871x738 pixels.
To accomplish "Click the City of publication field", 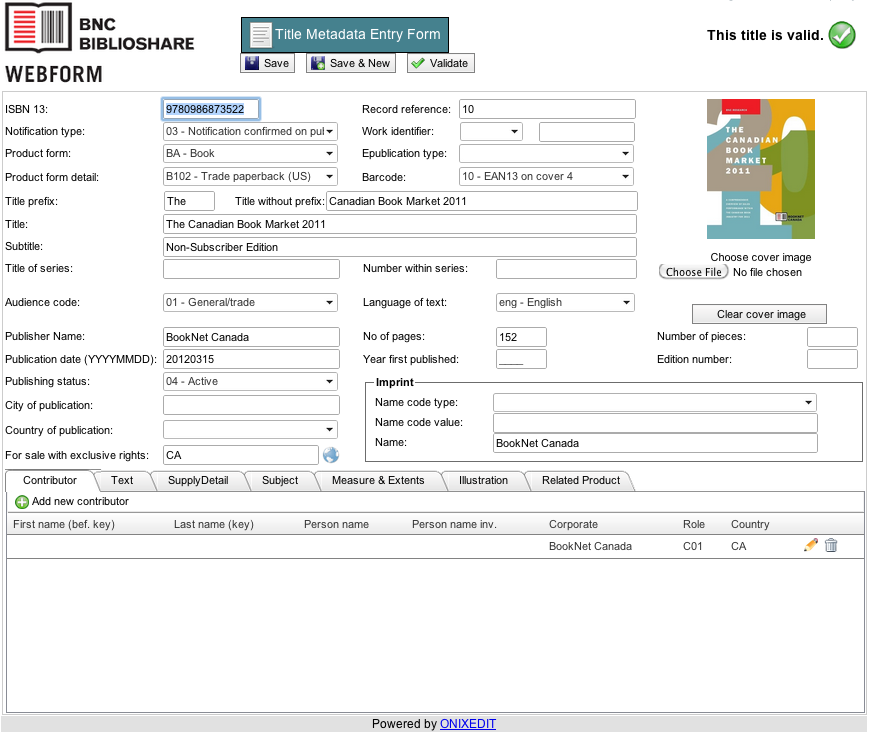I will click(x=252, y=406).
